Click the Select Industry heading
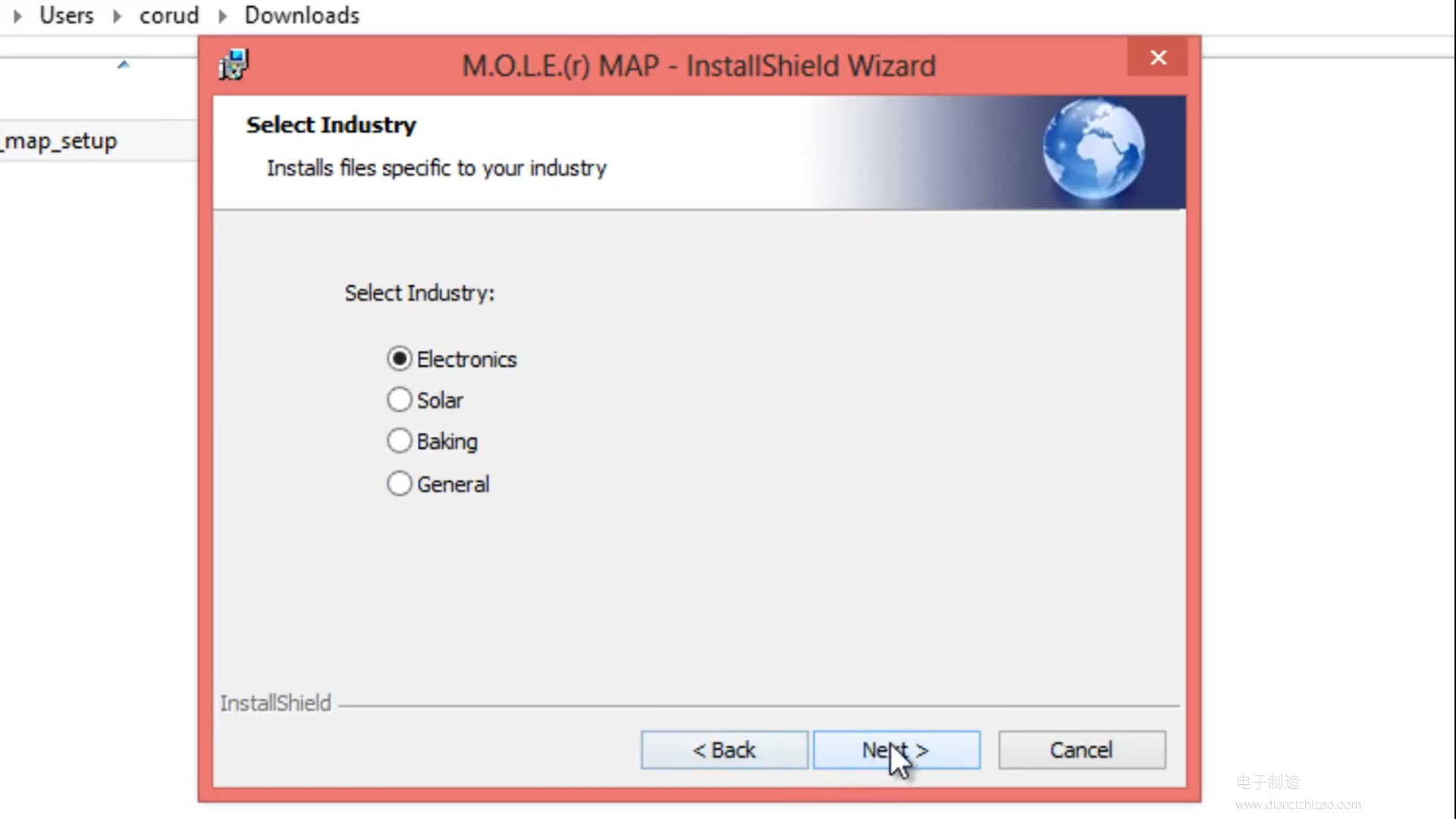The width and height of the screenshot is (1456, 819). (331, 124)
